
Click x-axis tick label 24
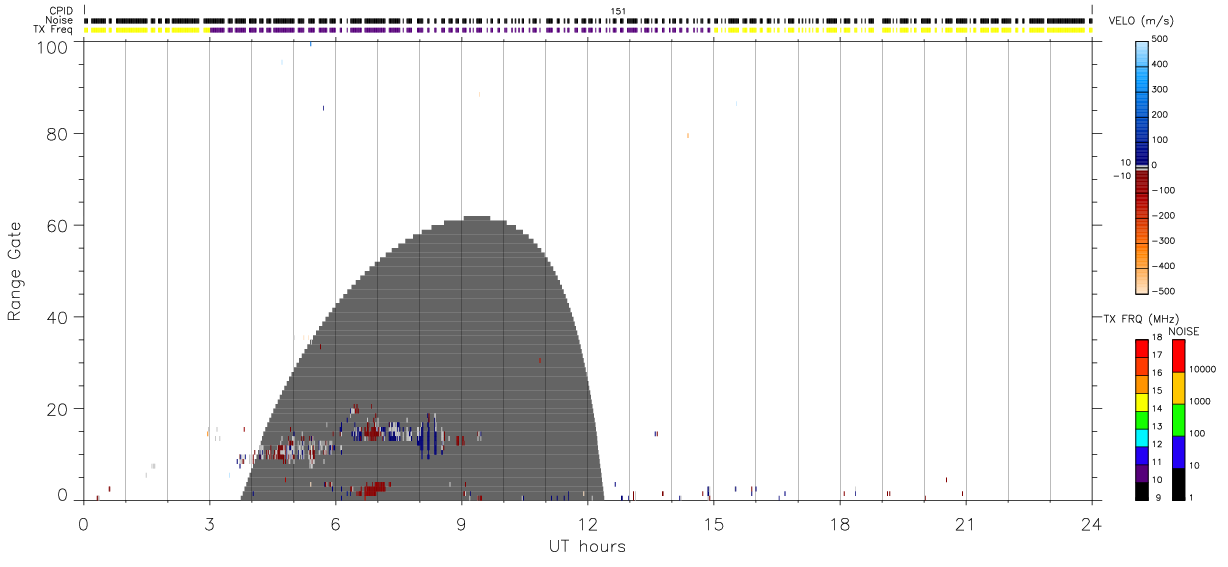[x=1091, y=524]
